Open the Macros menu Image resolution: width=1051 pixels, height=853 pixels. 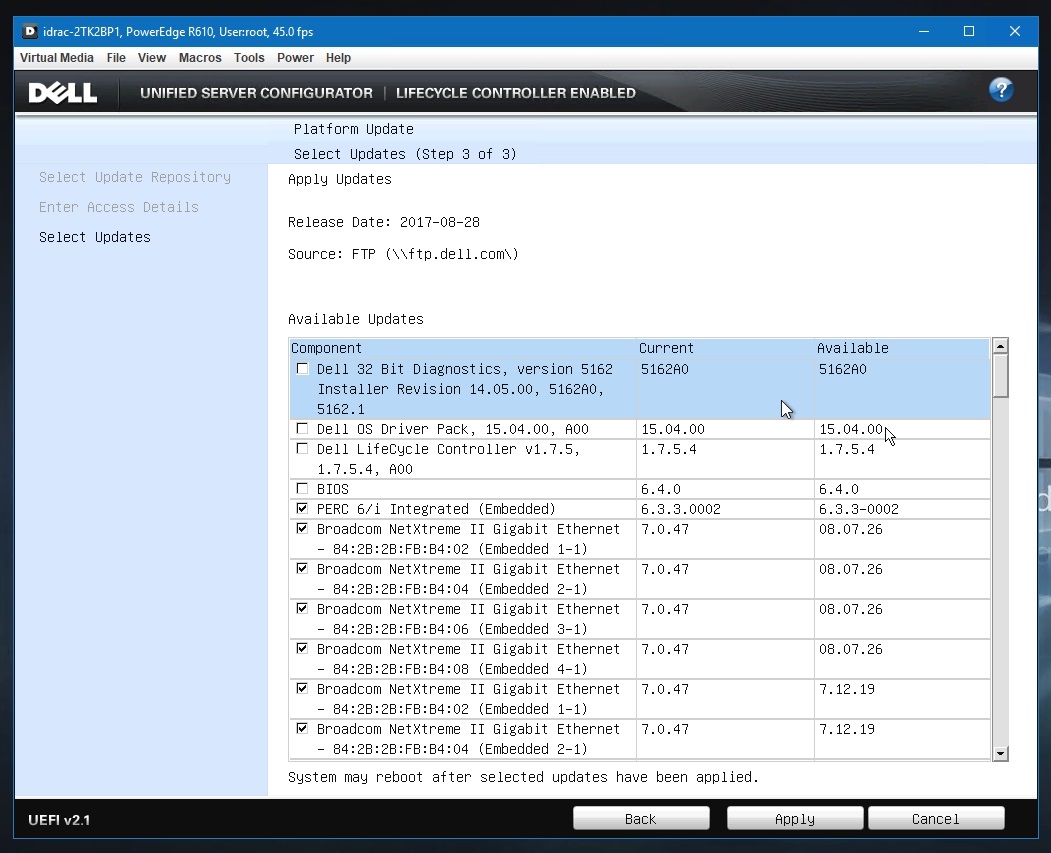pyautogui.click(x=200, y=58)
